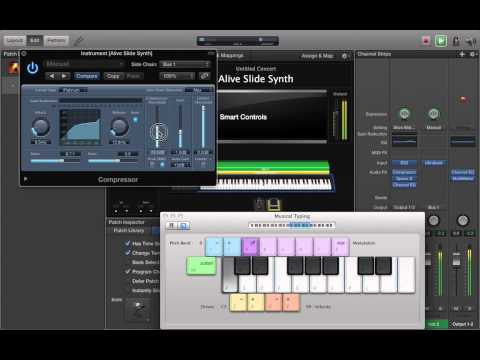
Task: Click the Attack knob in Compressor
Action: (41, 127)
